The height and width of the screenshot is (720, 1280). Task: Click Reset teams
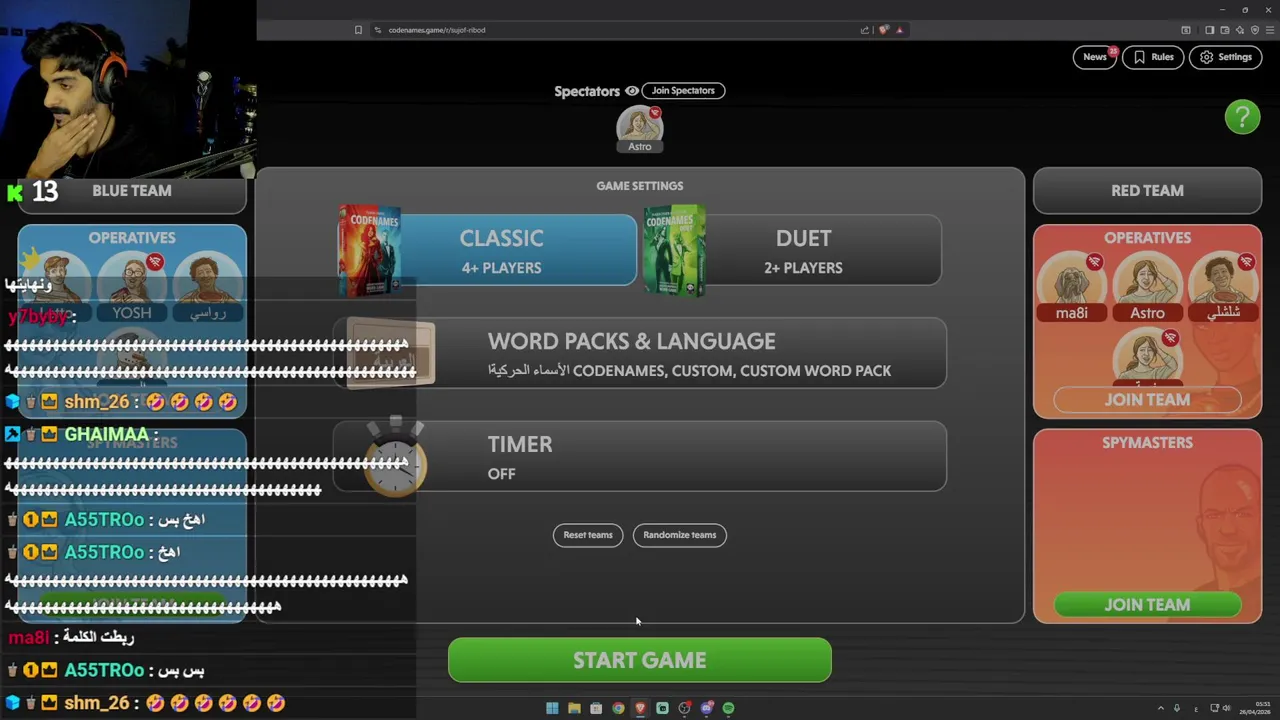(588, 535)
